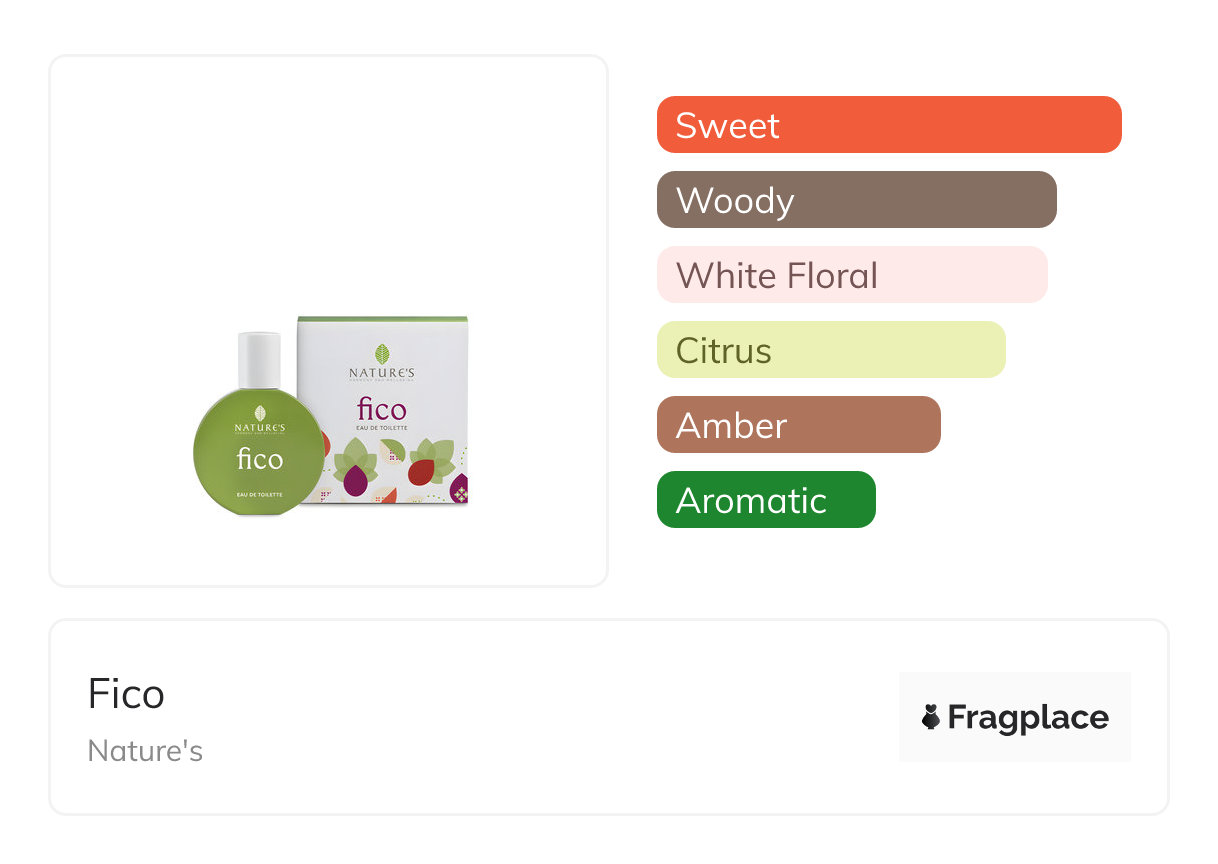Image resolution: width=1218 pixels, height=864 pixels.
Task: Click "EAU DE TOILETTE" label on the bottle
Action: (x=260, y=495)
